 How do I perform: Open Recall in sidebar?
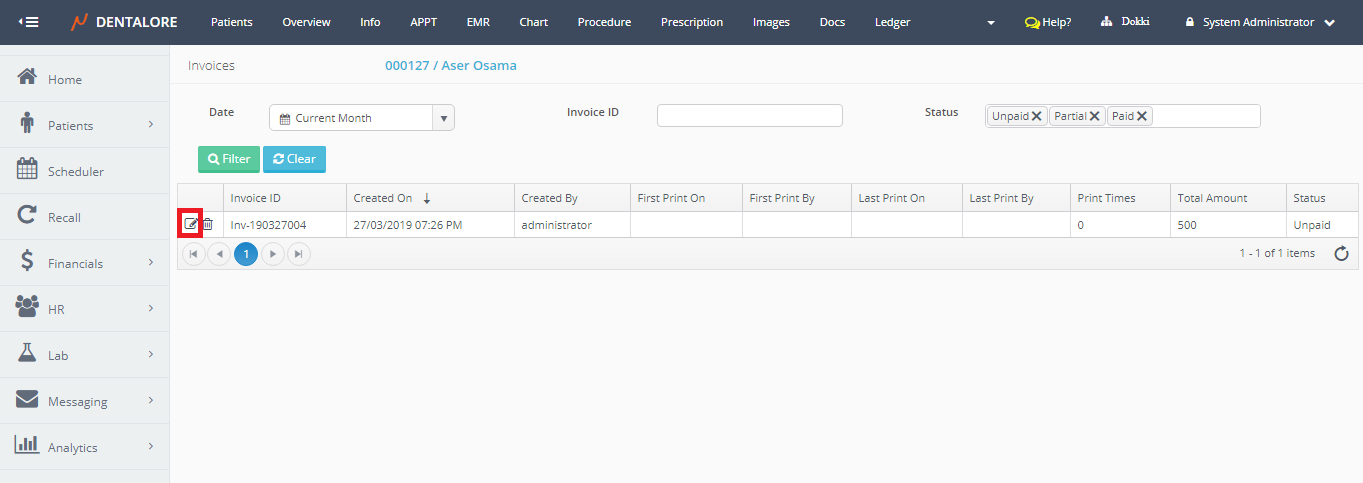click(x=64, y=218)
